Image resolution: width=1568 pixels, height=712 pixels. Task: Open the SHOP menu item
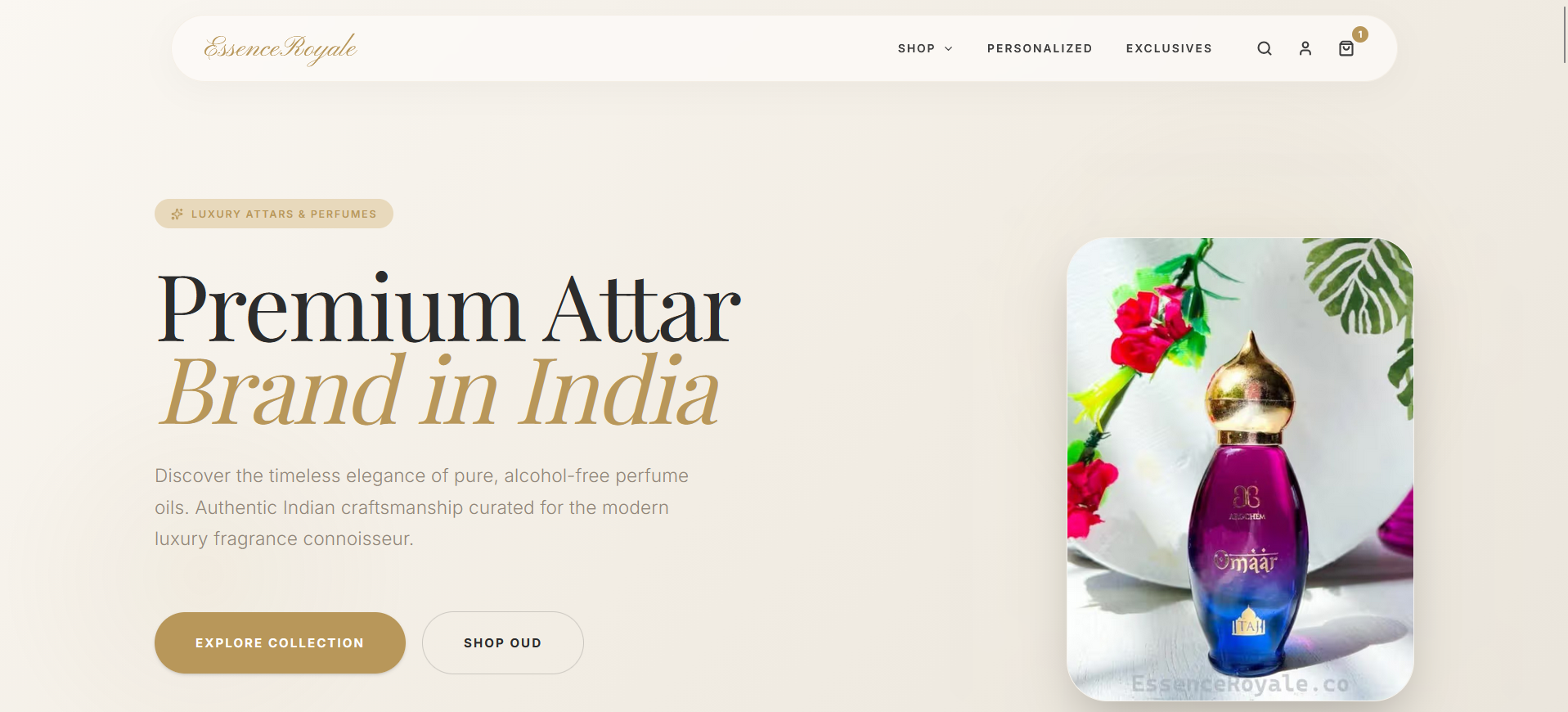point(916,48)
